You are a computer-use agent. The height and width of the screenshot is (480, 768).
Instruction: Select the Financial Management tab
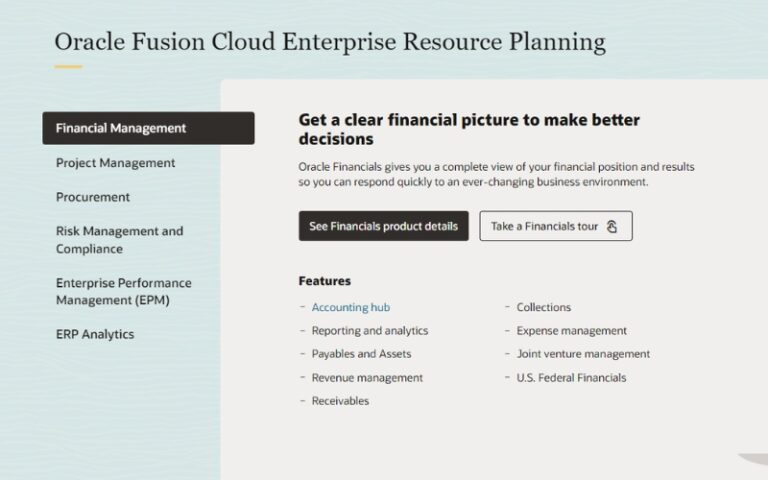148,128
